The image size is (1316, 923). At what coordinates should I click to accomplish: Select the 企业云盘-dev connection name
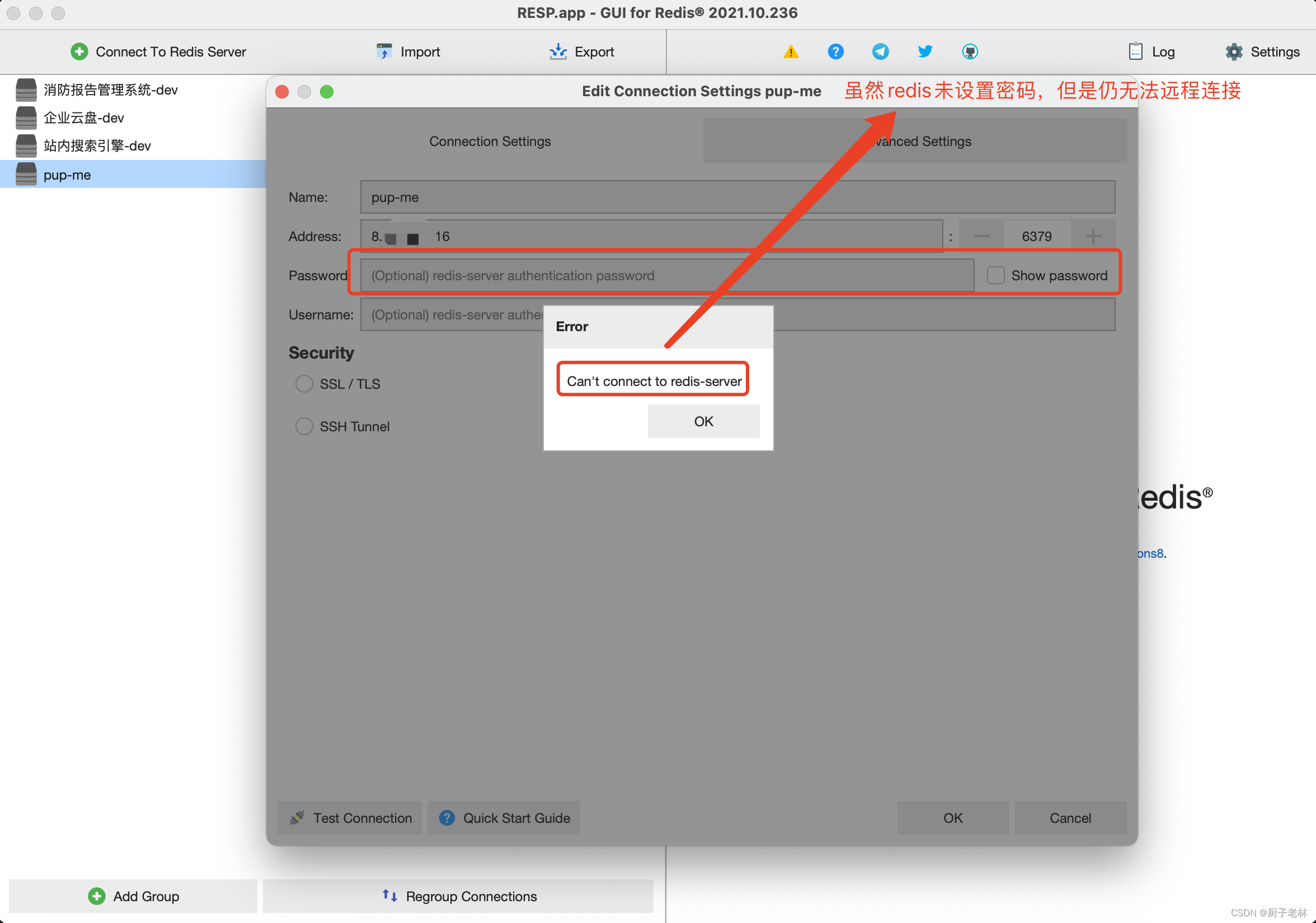84,117
